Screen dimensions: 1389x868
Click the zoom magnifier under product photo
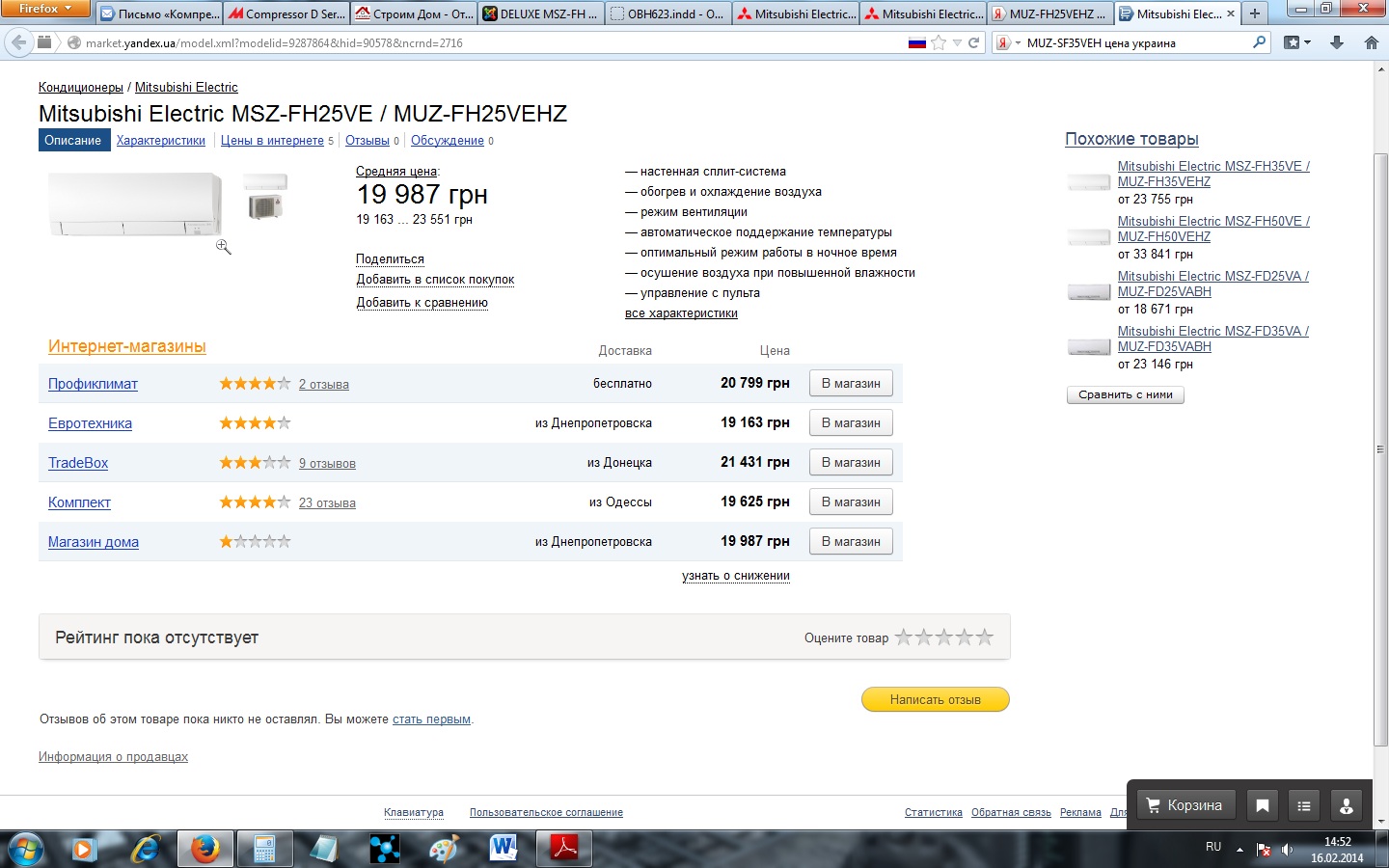pos(224,247)
